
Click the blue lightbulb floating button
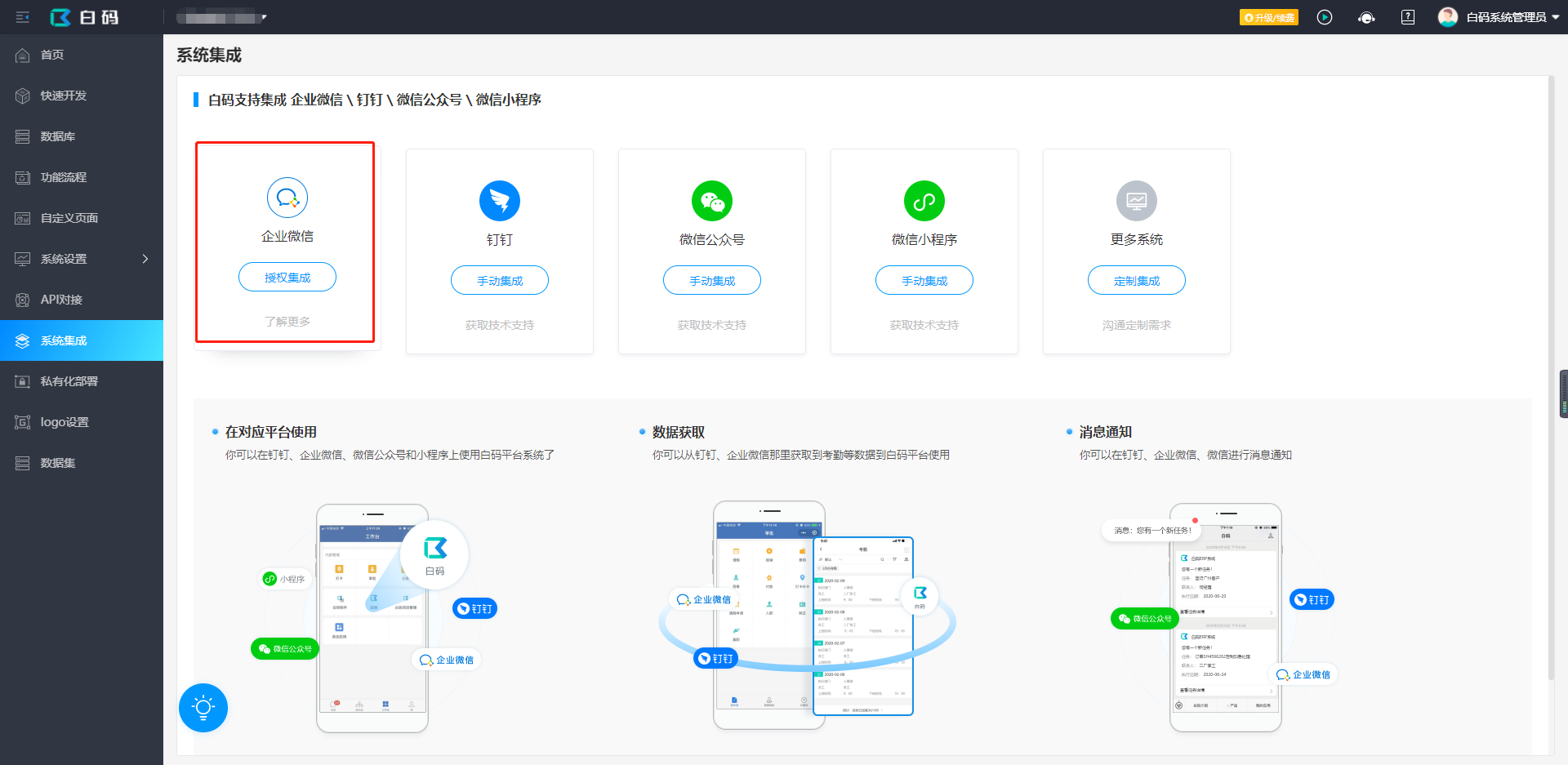click(203, 707)
